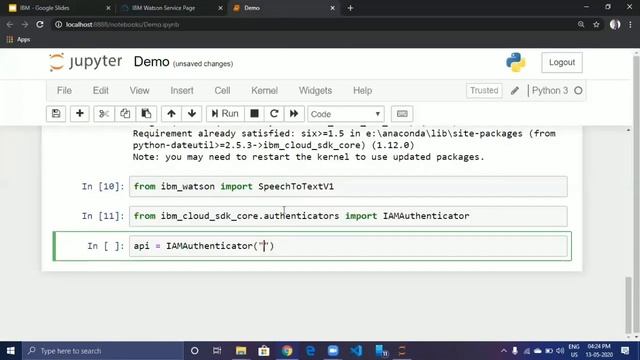Open Chrome's three-dot menu
The image size is (640, 360).
[631, 24]
